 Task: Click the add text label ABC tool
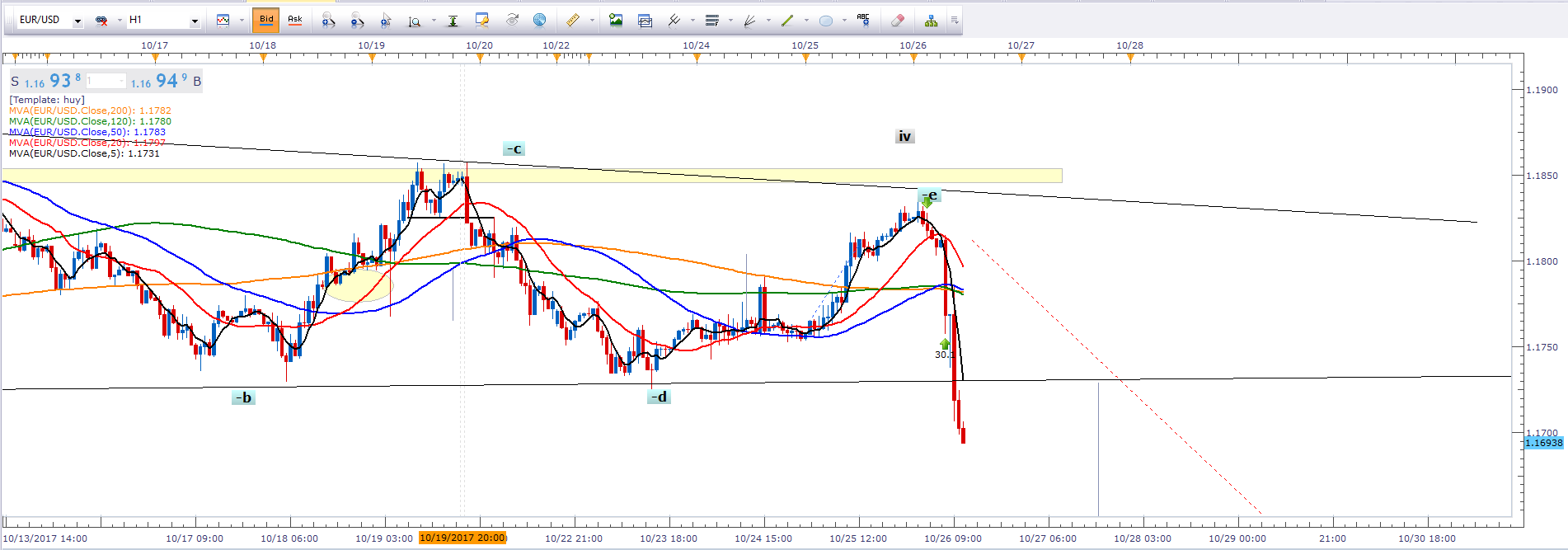863,21
